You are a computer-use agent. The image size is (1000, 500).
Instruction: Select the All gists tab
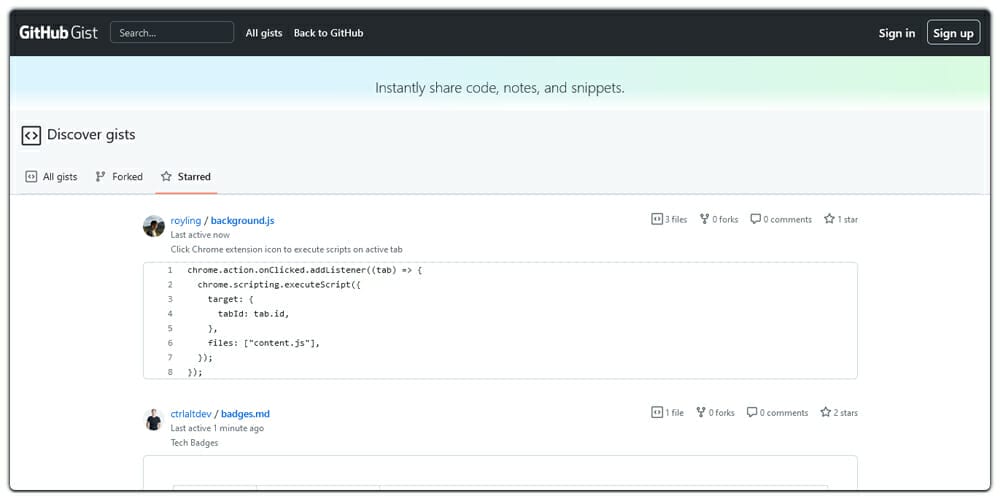(x=52, y=177)
